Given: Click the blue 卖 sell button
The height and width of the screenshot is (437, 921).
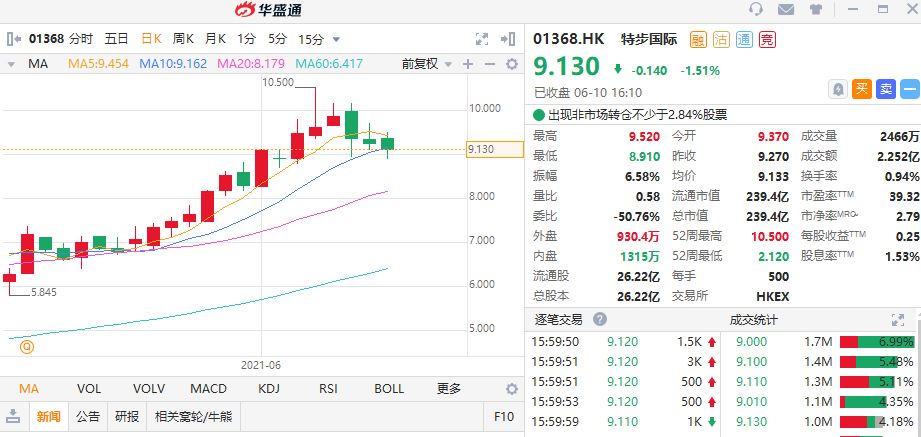Looking at the screenshot, I should tap(886, 89).
